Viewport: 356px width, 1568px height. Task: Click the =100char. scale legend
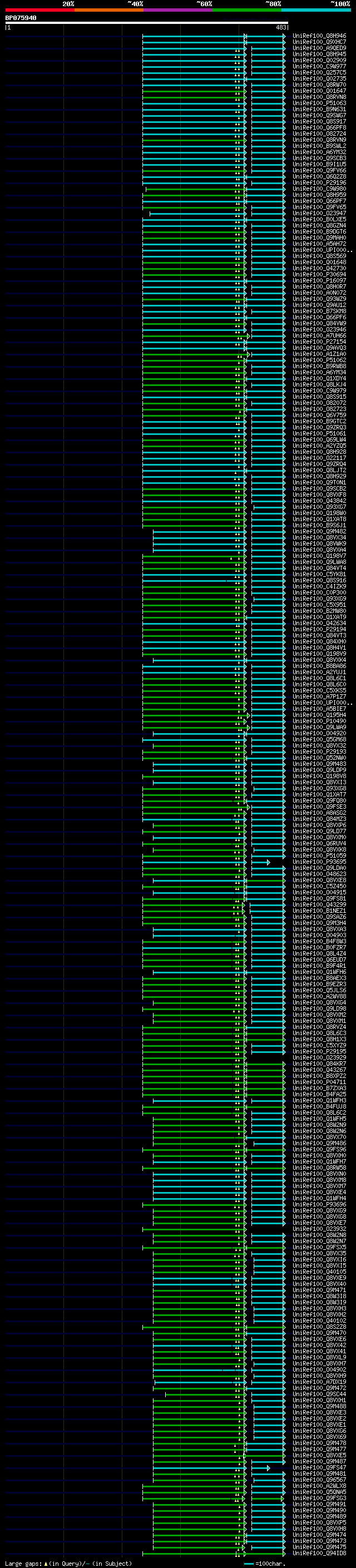[265, 1563]
